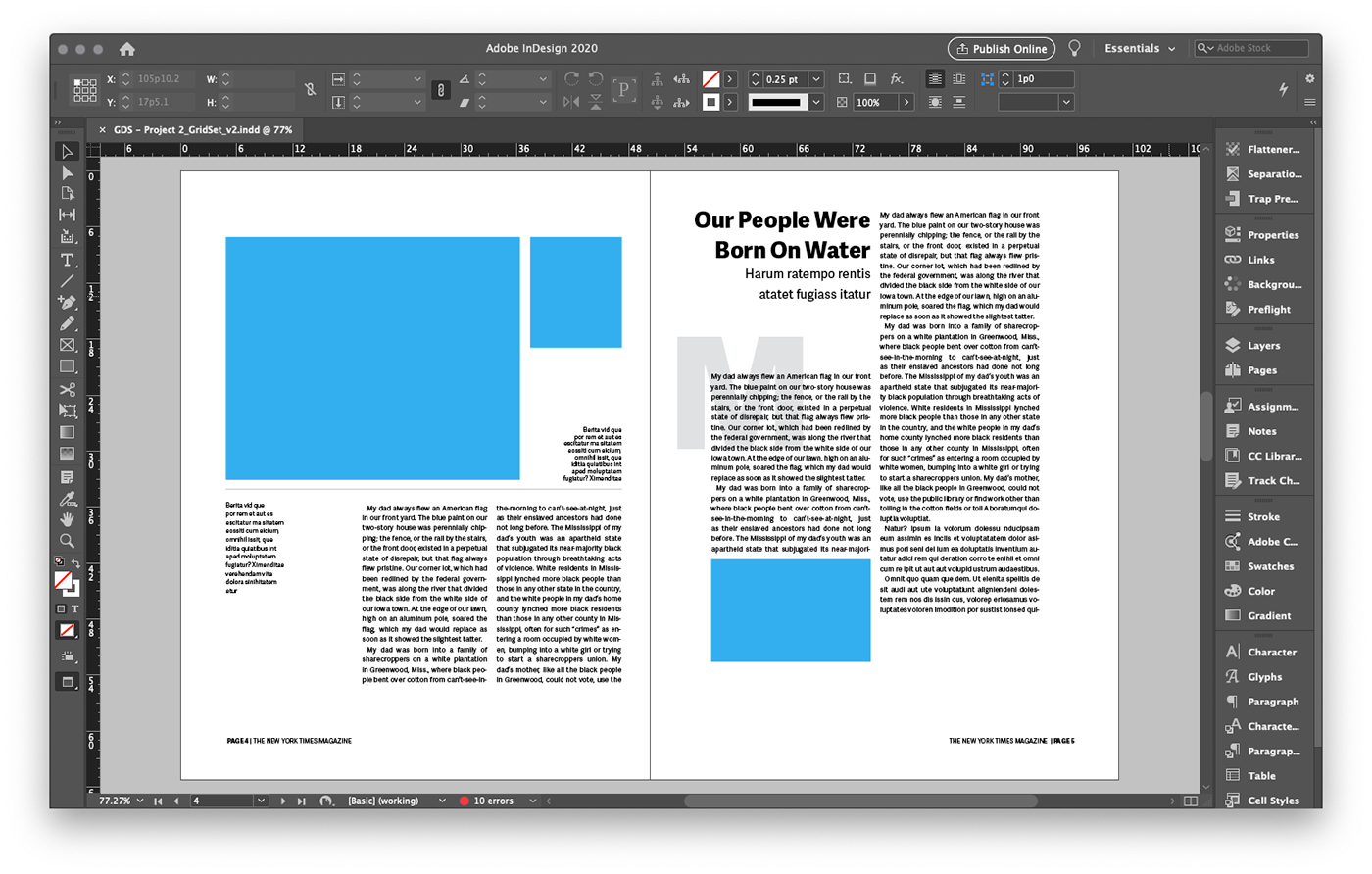Toggle constrain width and height proportions
The width and height of the screenshot is (1372, 874).
[x=310, y=89]
